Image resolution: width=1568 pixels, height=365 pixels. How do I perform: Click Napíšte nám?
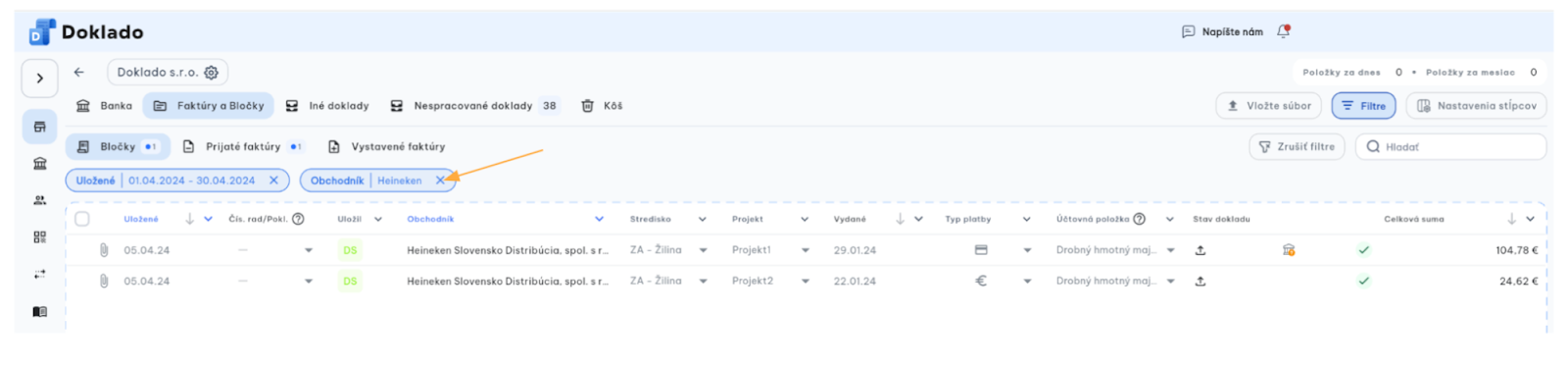click(1223, 32)
